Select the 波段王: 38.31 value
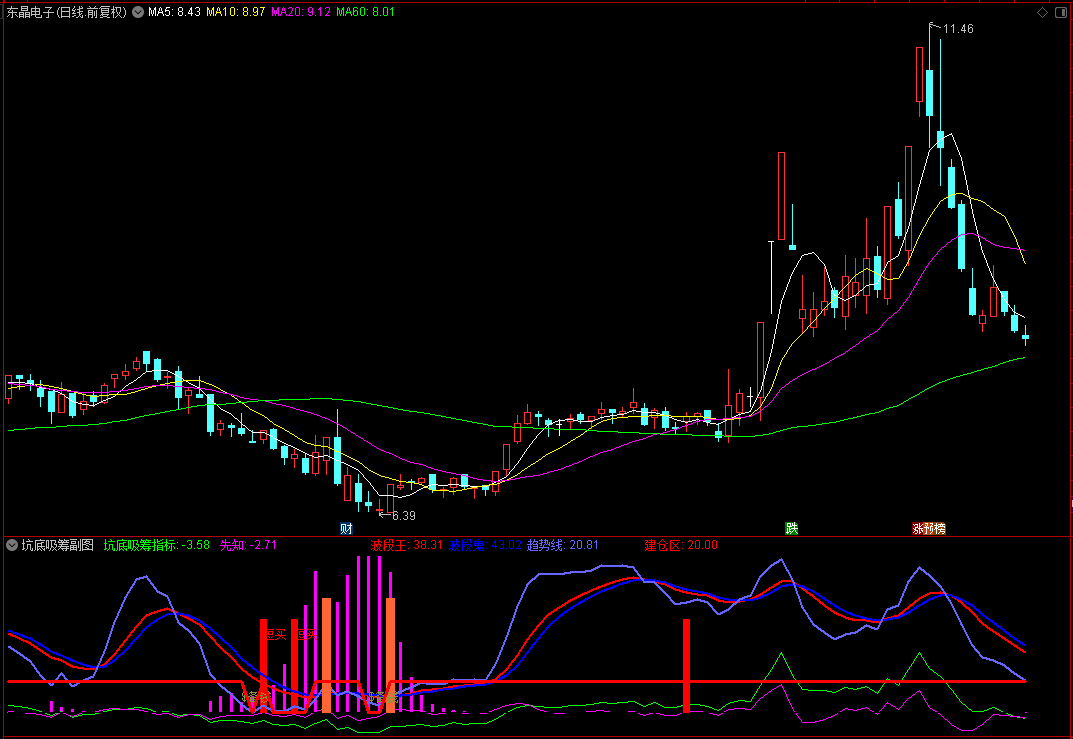Viewport: 1073px width, 739px height. pyautogui.click(x=406, y=545)
